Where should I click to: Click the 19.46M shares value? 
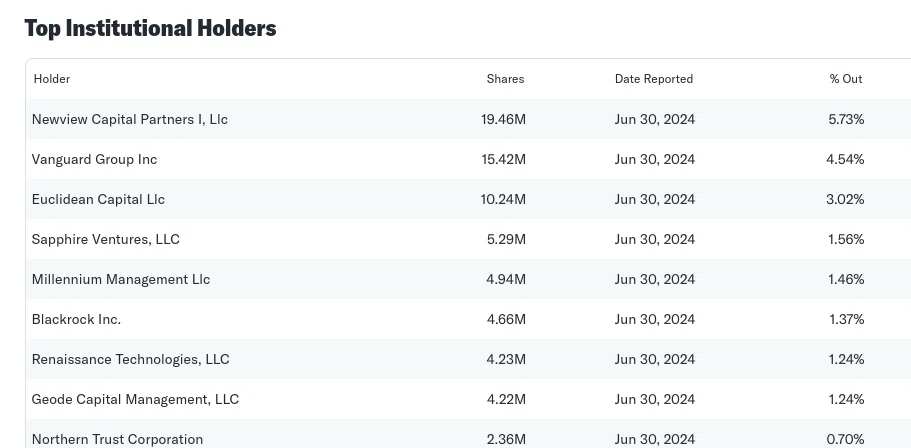click(x=503, y=120)
